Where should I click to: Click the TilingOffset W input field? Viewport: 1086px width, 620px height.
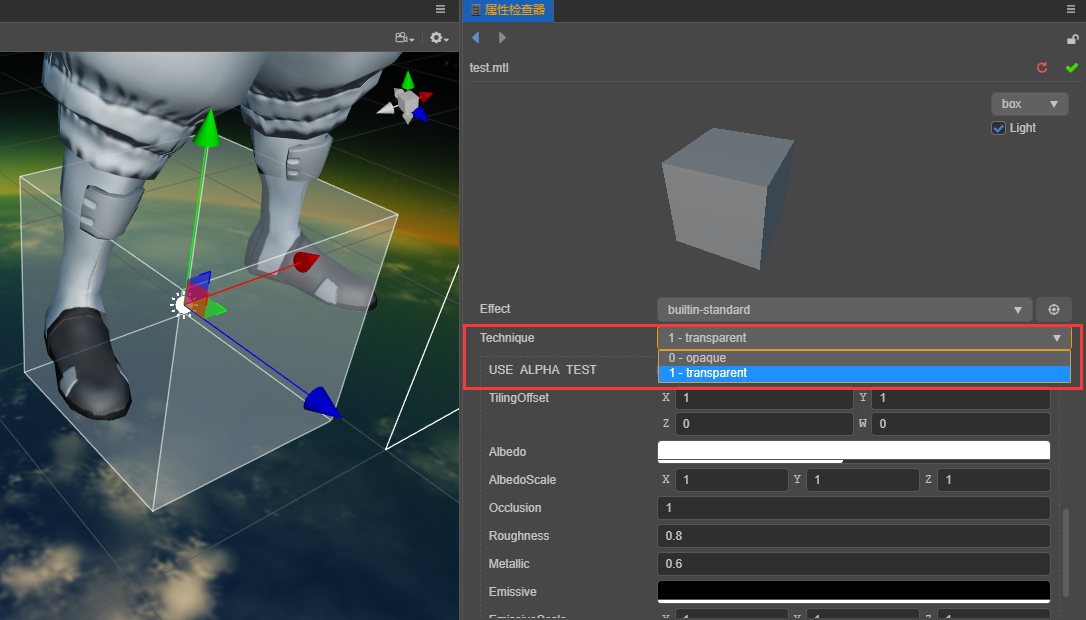(x=961, y=423)
